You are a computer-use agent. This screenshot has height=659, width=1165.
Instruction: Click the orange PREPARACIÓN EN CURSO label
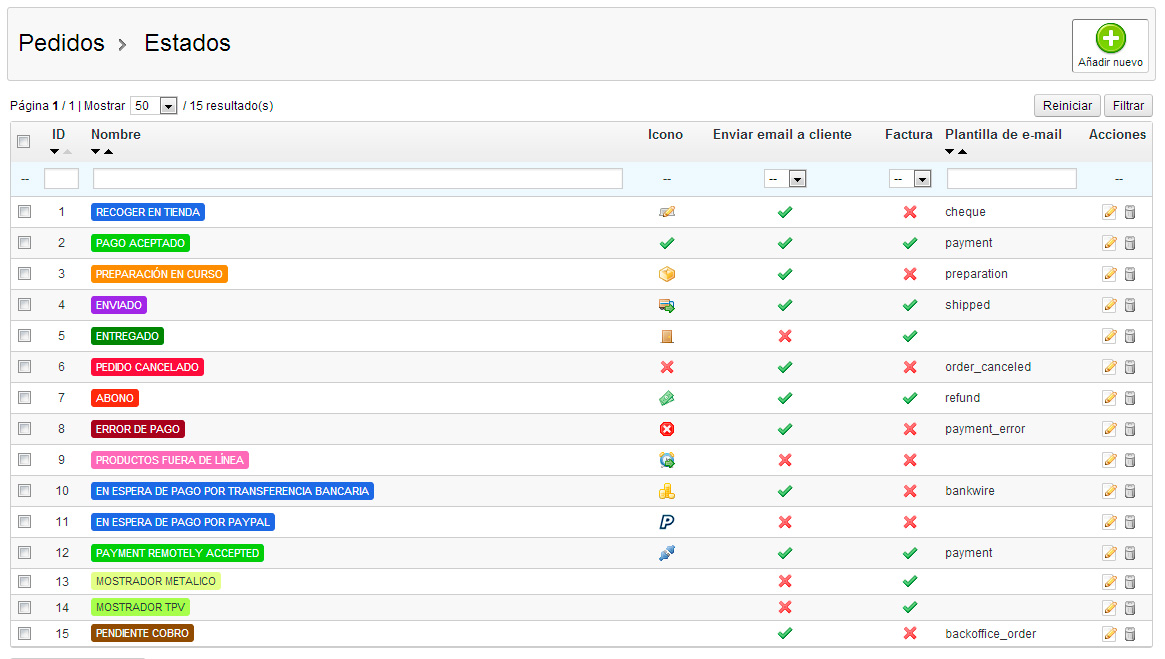tap(159, 274)
